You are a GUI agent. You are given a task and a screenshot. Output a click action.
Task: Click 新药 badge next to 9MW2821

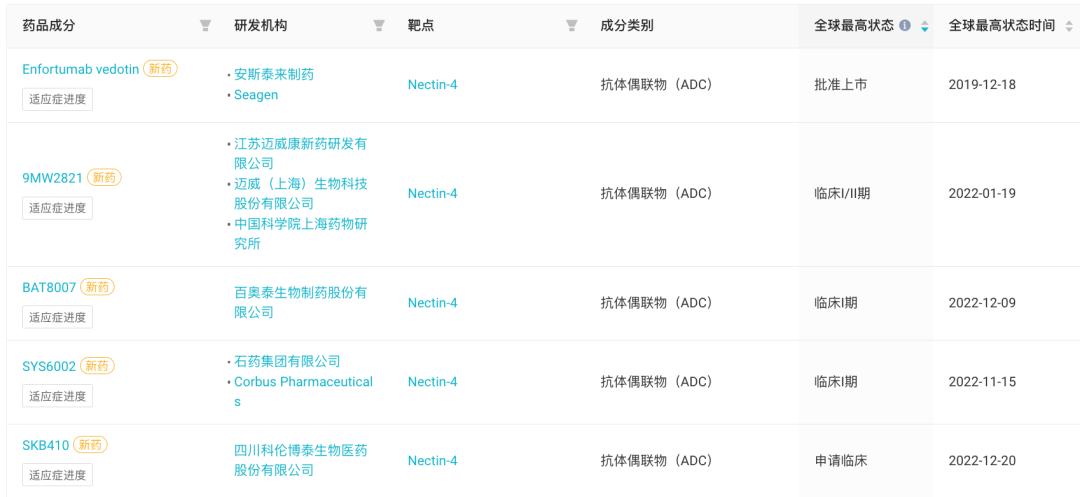click(x=104, y=178)
